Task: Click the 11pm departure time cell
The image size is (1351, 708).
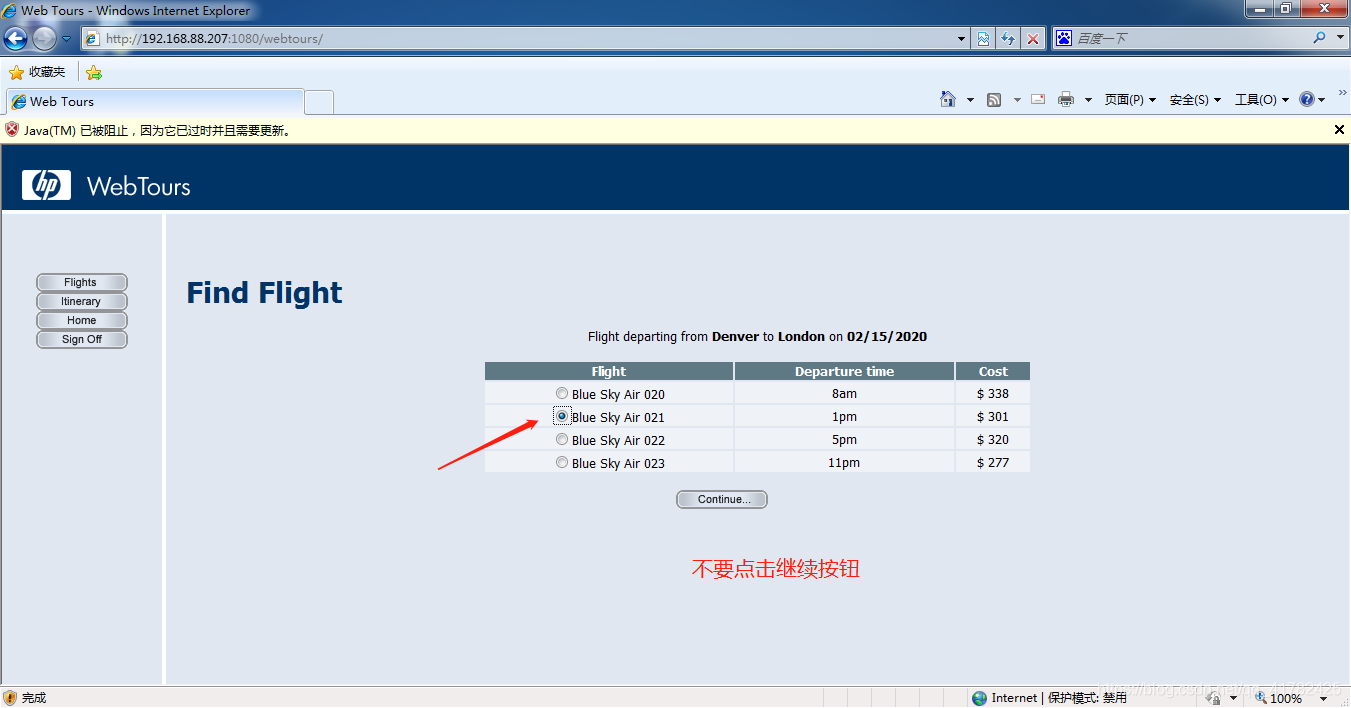Action: [x=845, y=462]
